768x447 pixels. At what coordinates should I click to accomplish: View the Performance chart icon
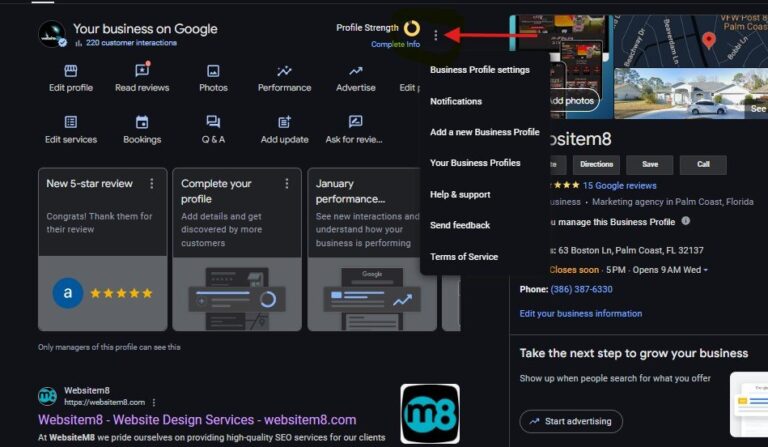pos(284,71)
